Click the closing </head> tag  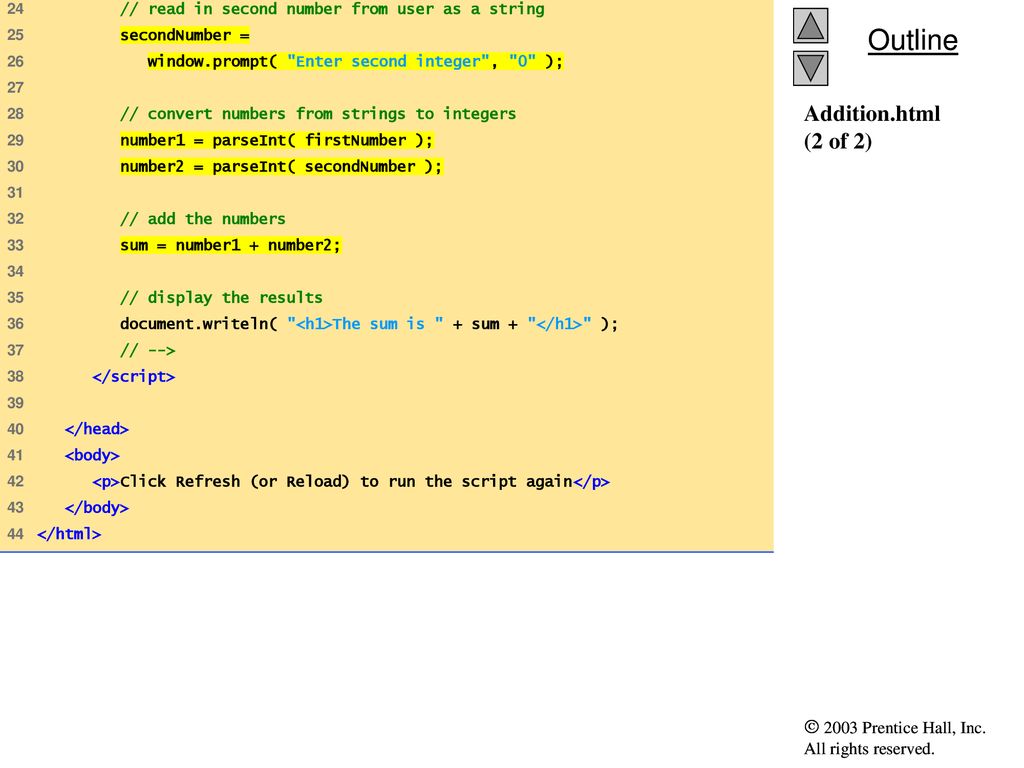pyautogui.click(x=97, y=429)
